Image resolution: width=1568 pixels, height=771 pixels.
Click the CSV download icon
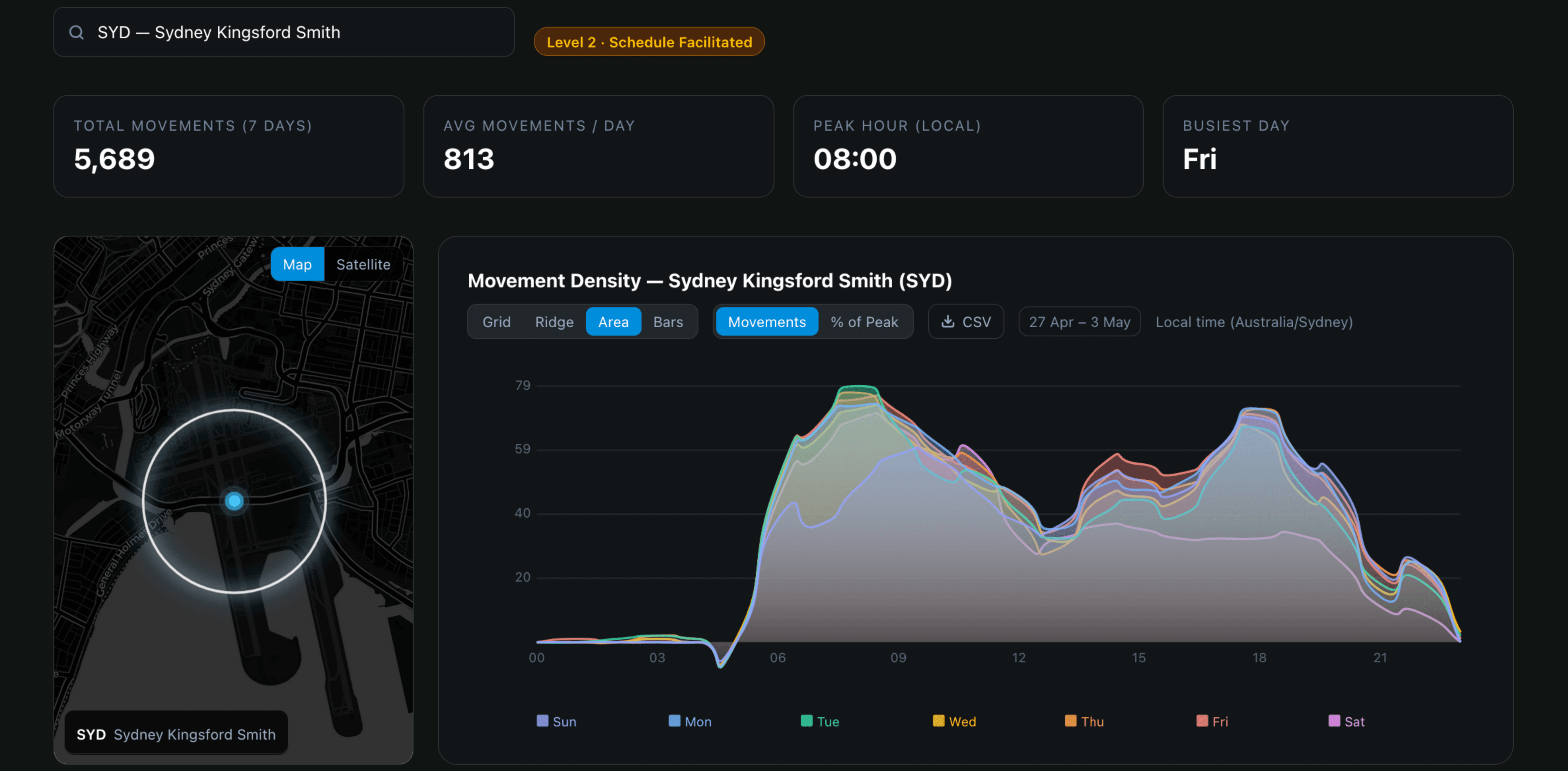tap(948, 322)
